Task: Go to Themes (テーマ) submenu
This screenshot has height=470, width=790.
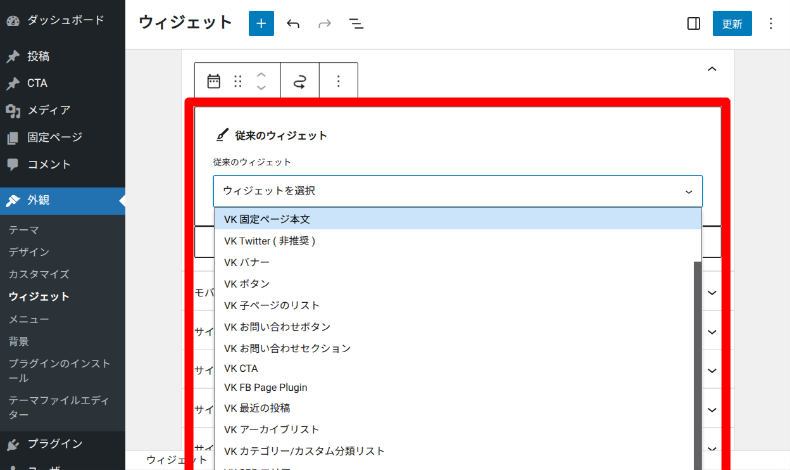Action: (24, 230)
